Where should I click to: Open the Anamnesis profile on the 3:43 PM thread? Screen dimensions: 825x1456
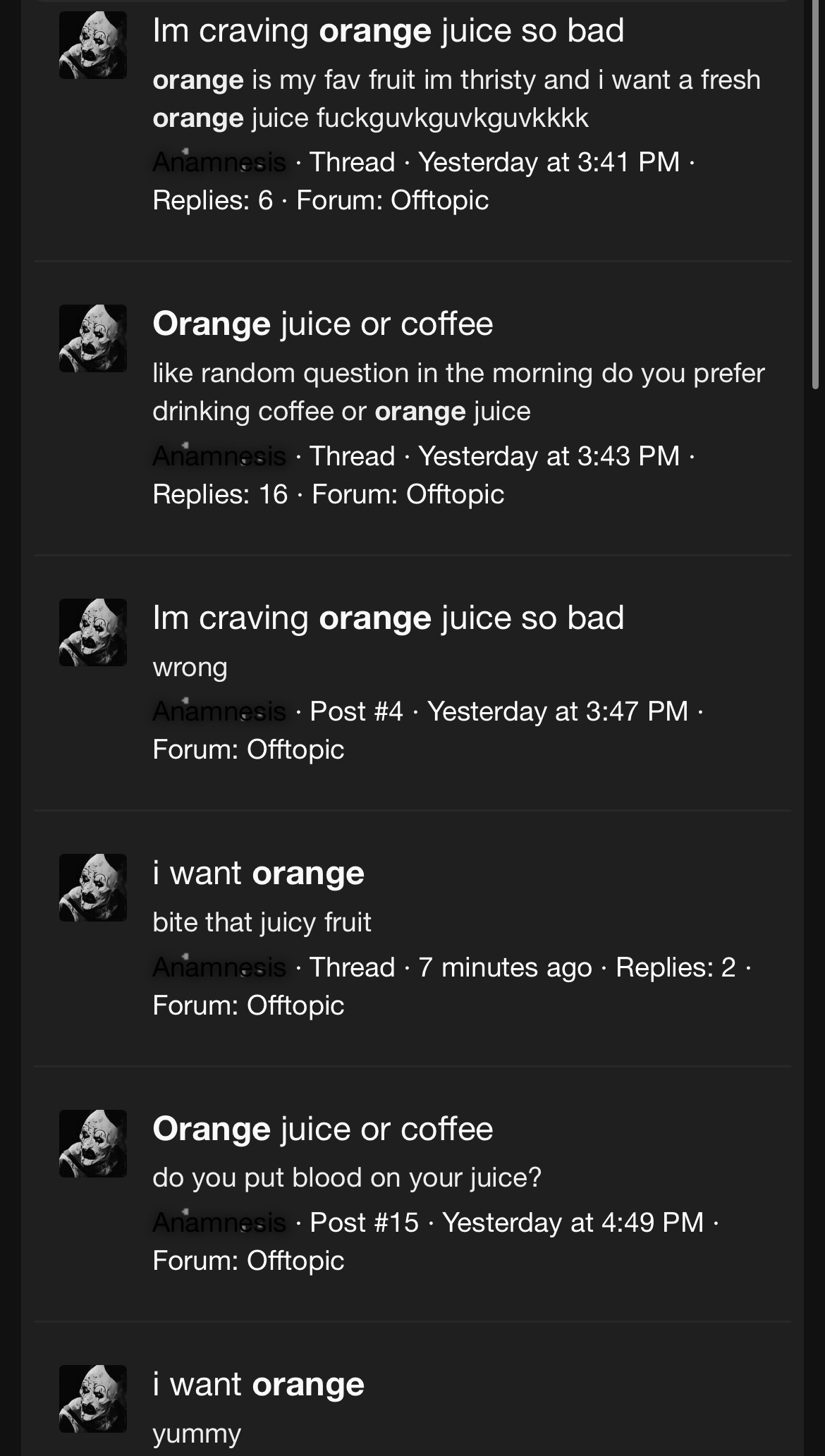click(x=219, y=456)
